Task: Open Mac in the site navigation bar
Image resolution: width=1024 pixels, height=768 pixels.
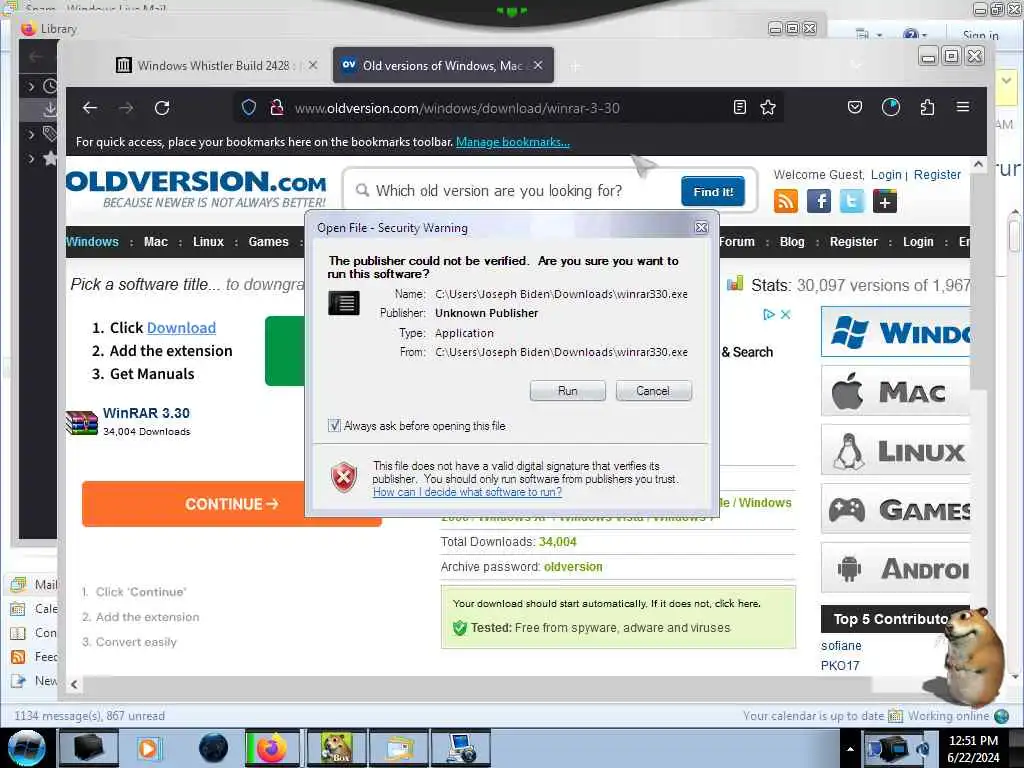Action: pyautogui.click(x=155, y=242)
